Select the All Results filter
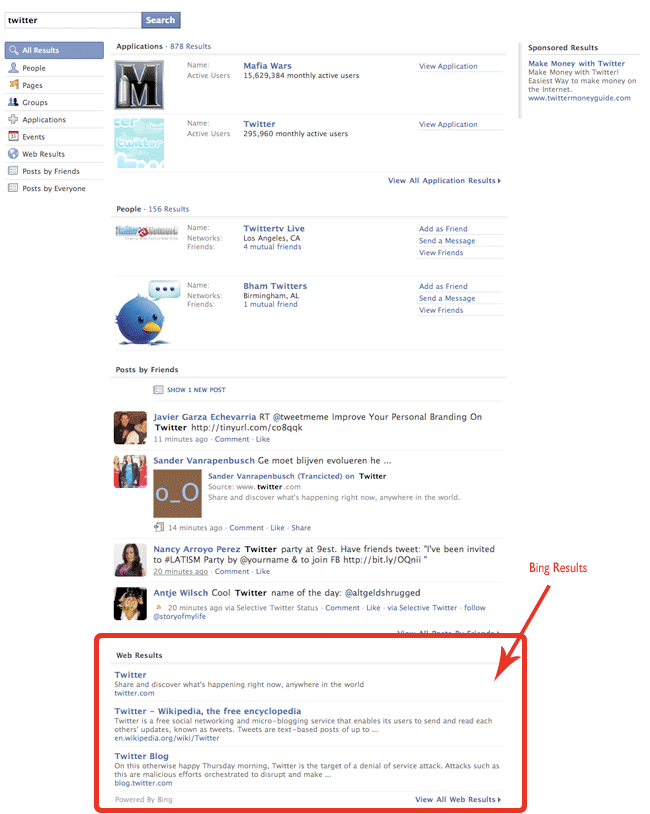650x814 pixels. [54, 50]
